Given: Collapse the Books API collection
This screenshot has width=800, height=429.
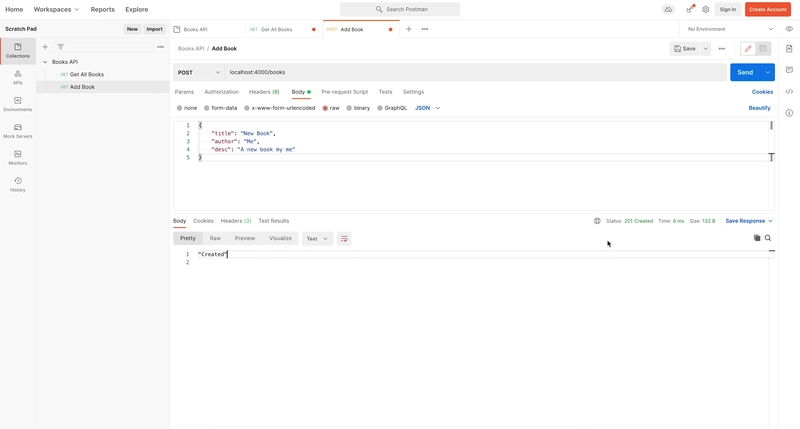Looking at the screenshot, I should click(x=45, y=62).
